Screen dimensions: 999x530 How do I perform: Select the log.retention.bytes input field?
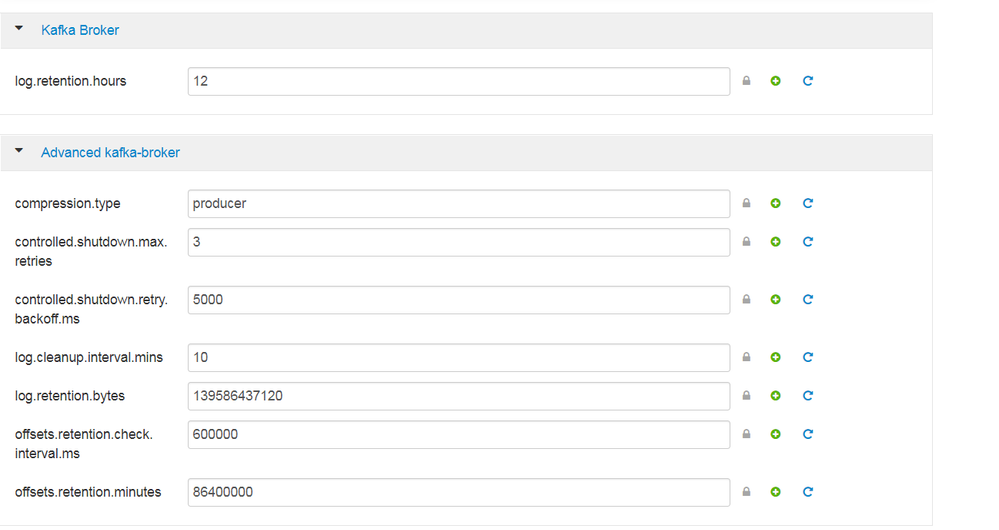pos(458,395)
